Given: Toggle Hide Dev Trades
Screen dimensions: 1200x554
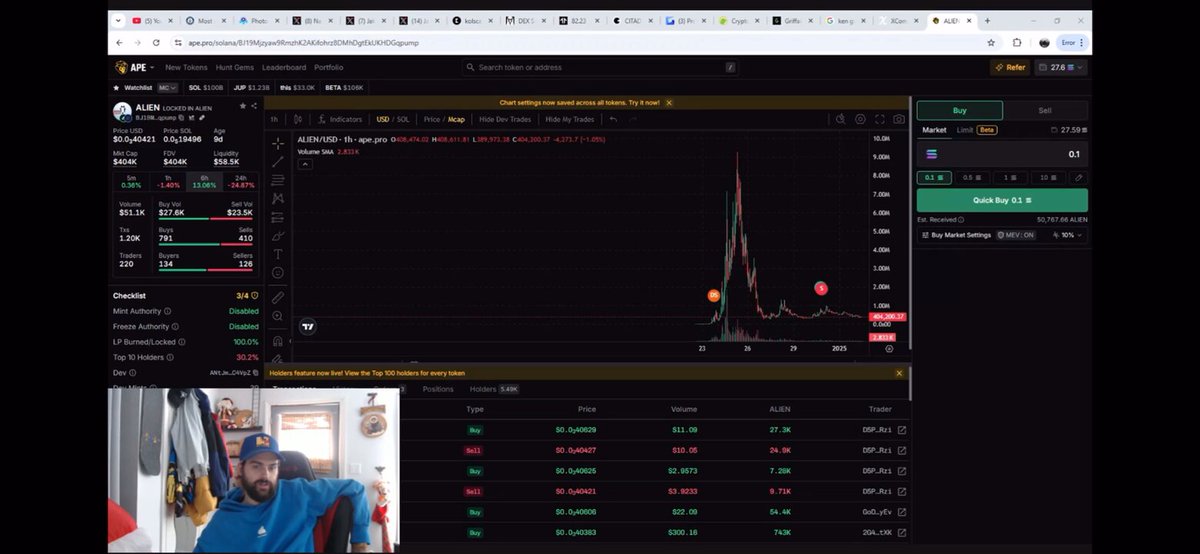Looking at the screenshot, I should pos(506,119).
